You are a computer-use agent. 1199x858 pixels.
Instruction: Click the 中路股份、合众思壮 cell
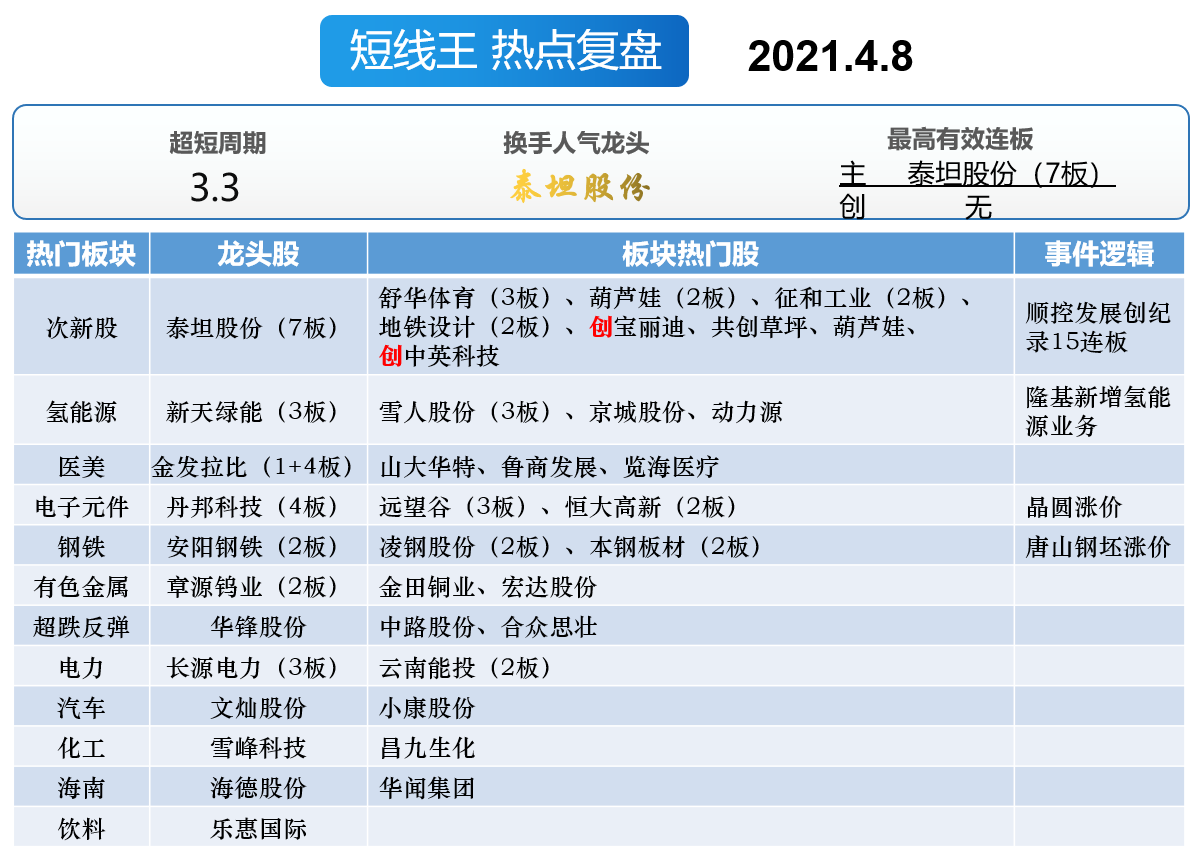[690, 627]
